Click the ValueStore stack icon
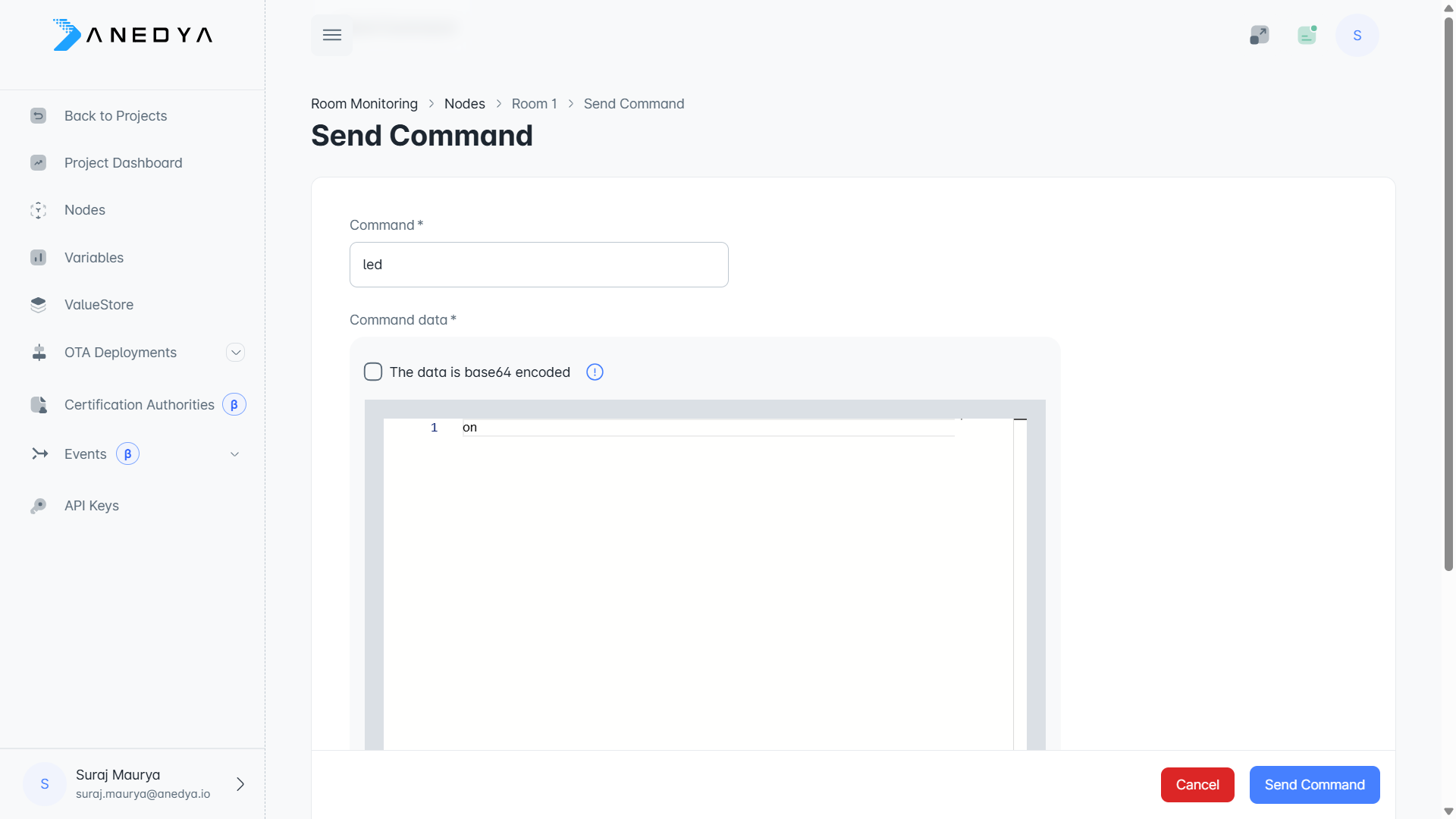Screen dimensions: 1456x819 (38, 305)
